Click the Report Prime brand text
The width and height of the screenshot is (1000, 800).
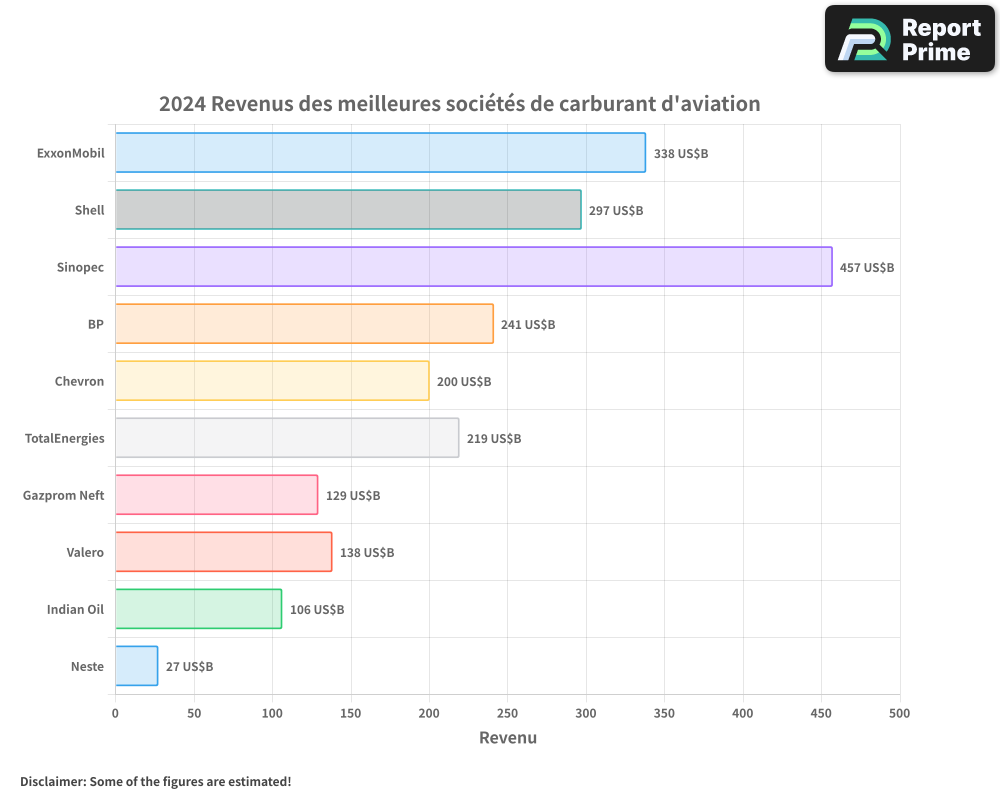[x=941, y=40]
